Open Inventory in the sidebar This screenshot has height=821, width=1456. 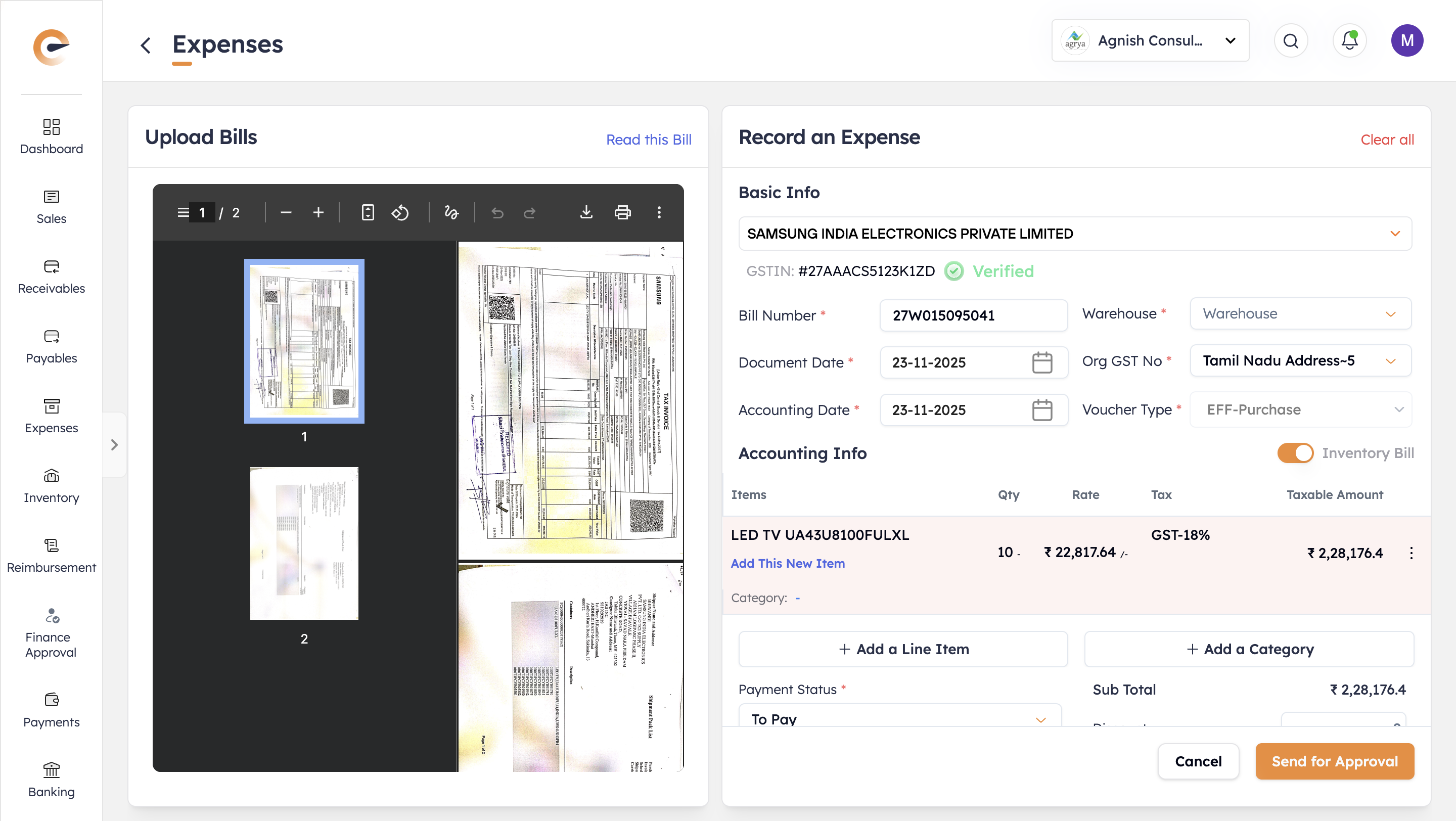[52, 486]
